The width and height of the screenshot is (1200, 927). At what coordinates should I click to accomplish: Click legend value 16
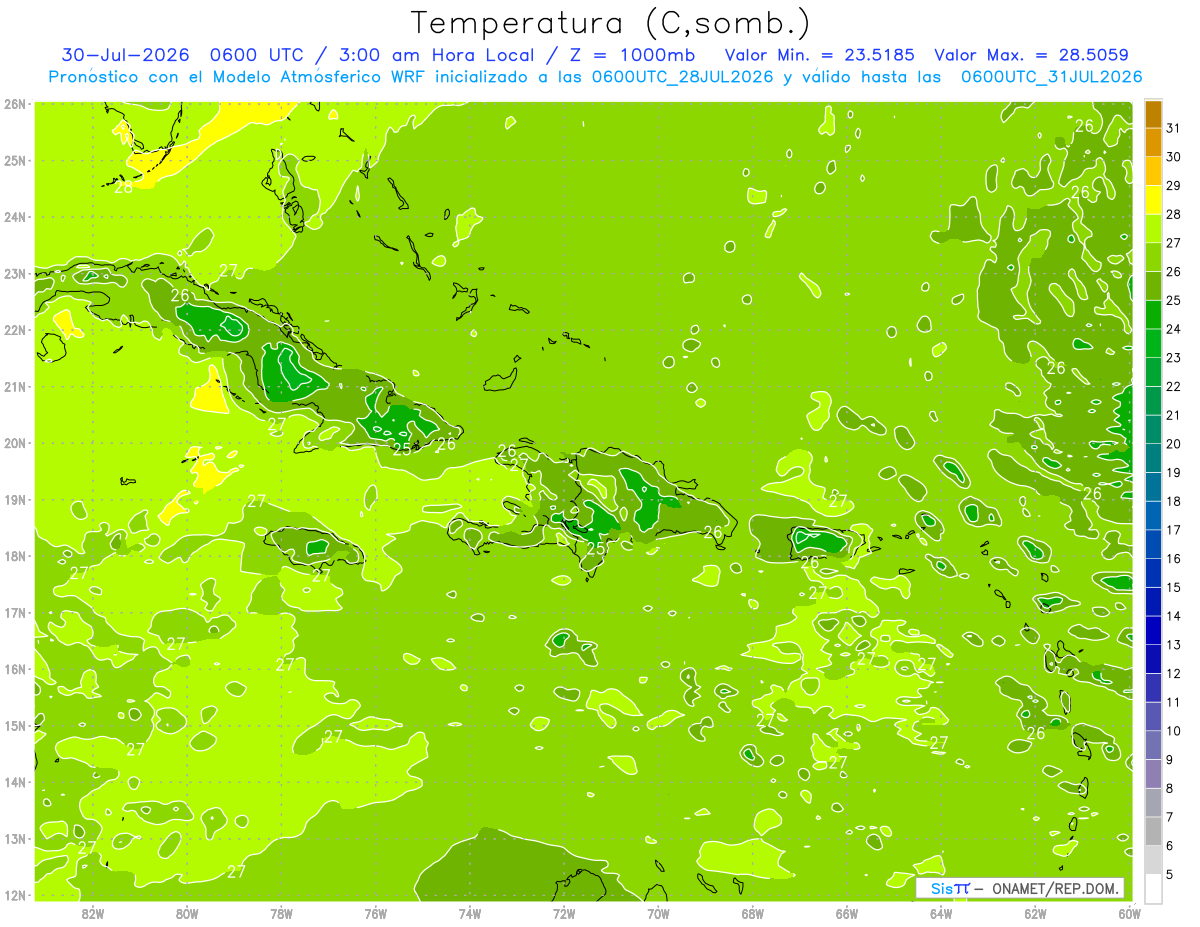pyautogui.click(x=1174, y=559)
